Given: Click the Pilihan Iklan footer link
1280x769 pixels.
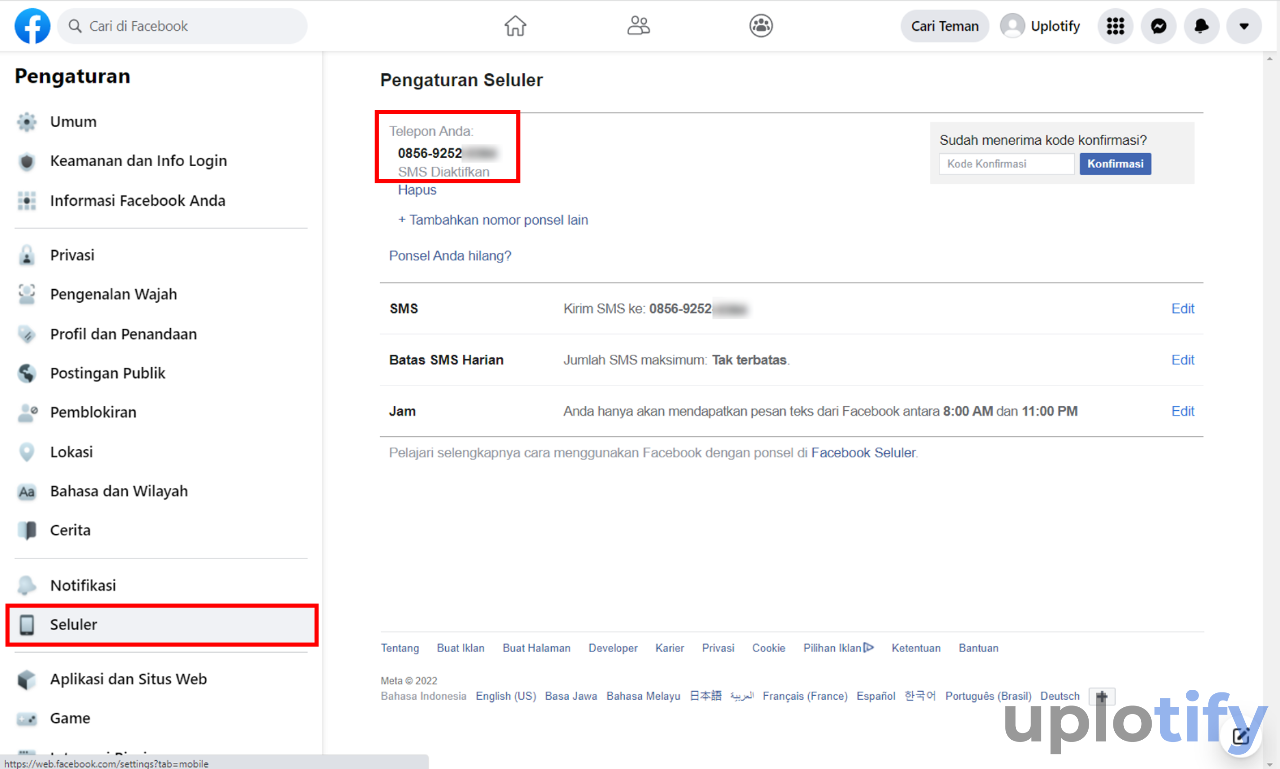Looking at the screenshot, I should (838, 648).
